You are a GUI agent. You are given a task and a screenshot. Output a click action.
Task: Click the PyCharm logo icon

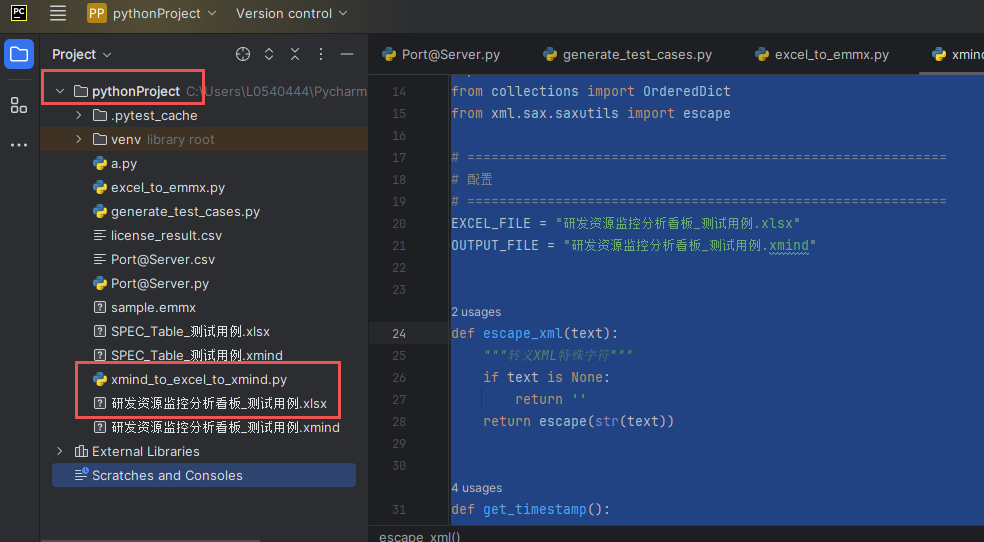point(19,13)
